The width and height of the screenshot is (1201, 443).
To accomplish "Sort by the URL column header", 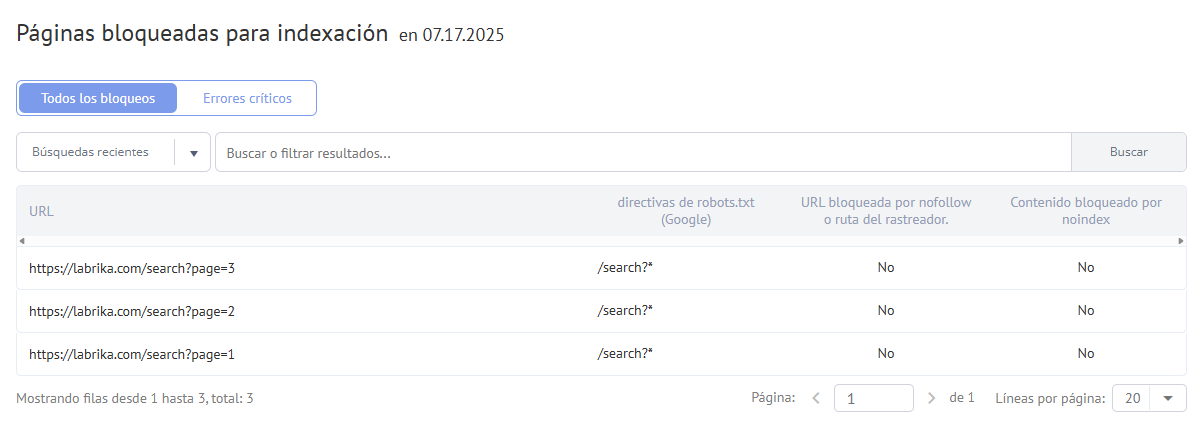I will coord(41,211).
